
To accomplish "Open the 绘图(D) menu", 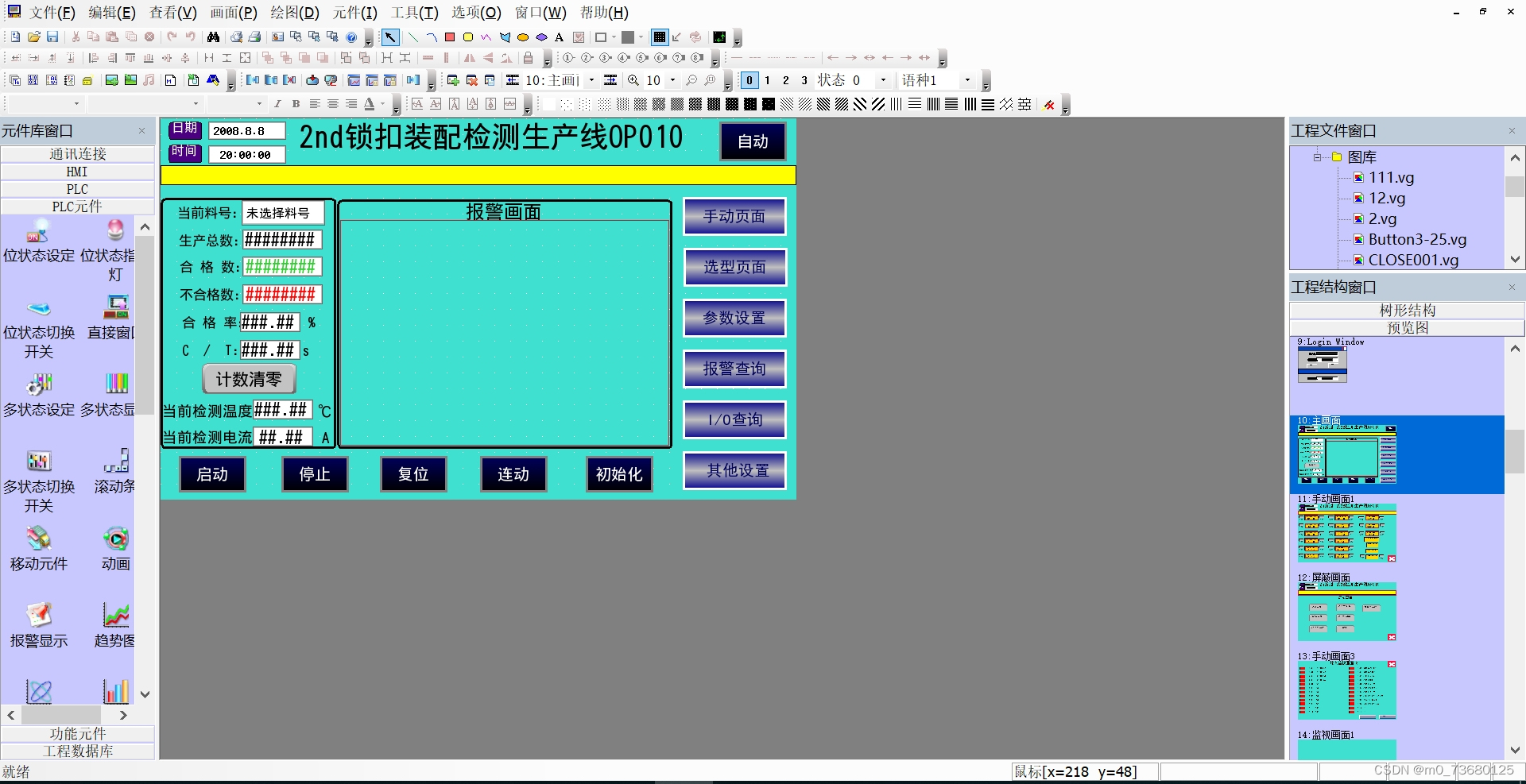I will [x=295, y=13].
